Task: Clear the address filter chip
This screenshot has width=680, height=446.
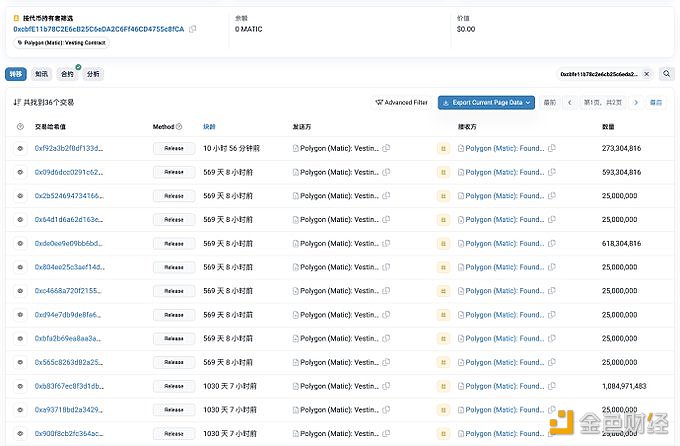Action: tap(646, 74)
